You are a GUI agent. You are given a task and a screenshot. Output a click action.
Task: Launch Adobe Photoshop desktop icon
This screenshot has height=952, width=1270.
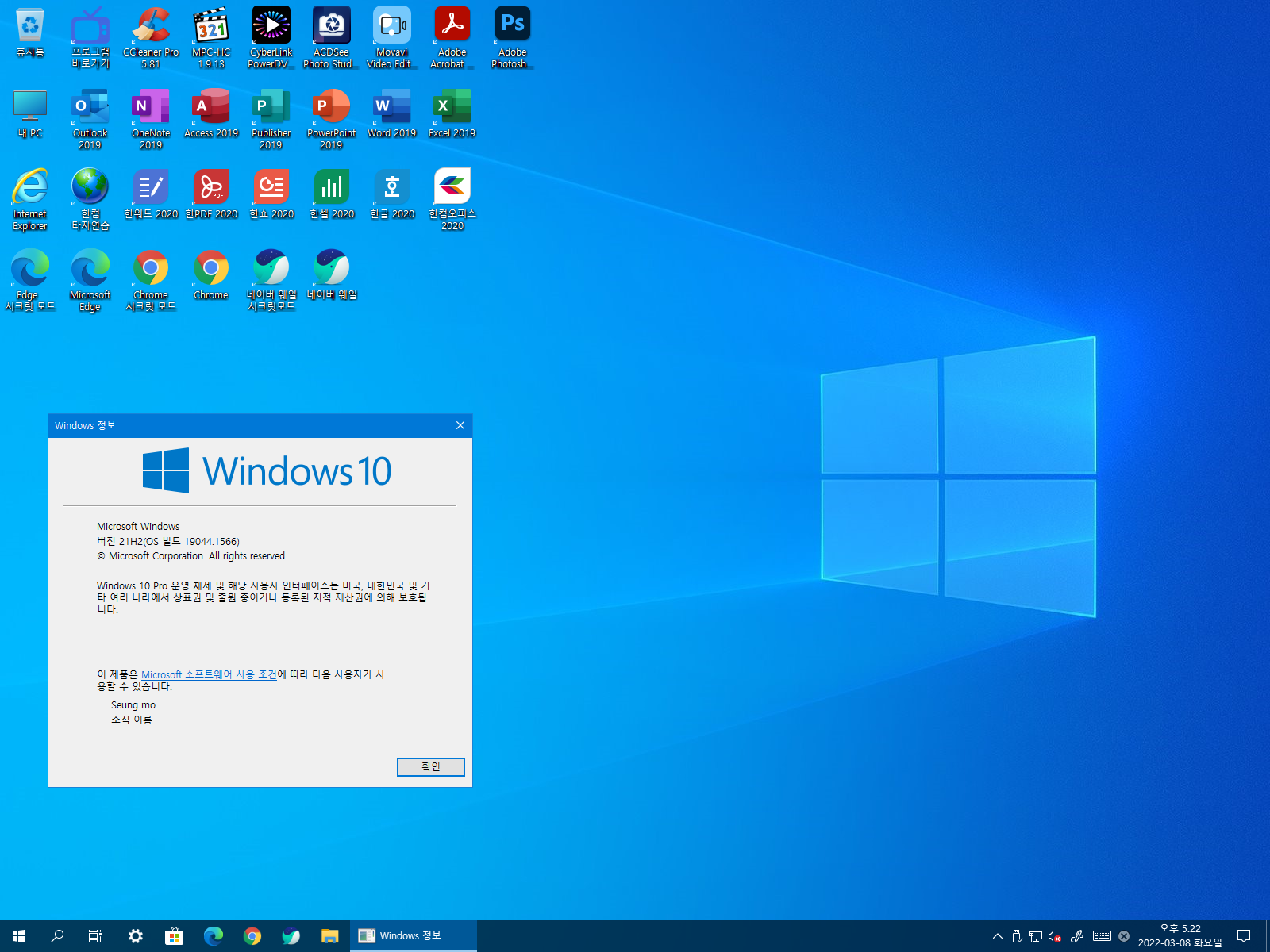[513, 37]
